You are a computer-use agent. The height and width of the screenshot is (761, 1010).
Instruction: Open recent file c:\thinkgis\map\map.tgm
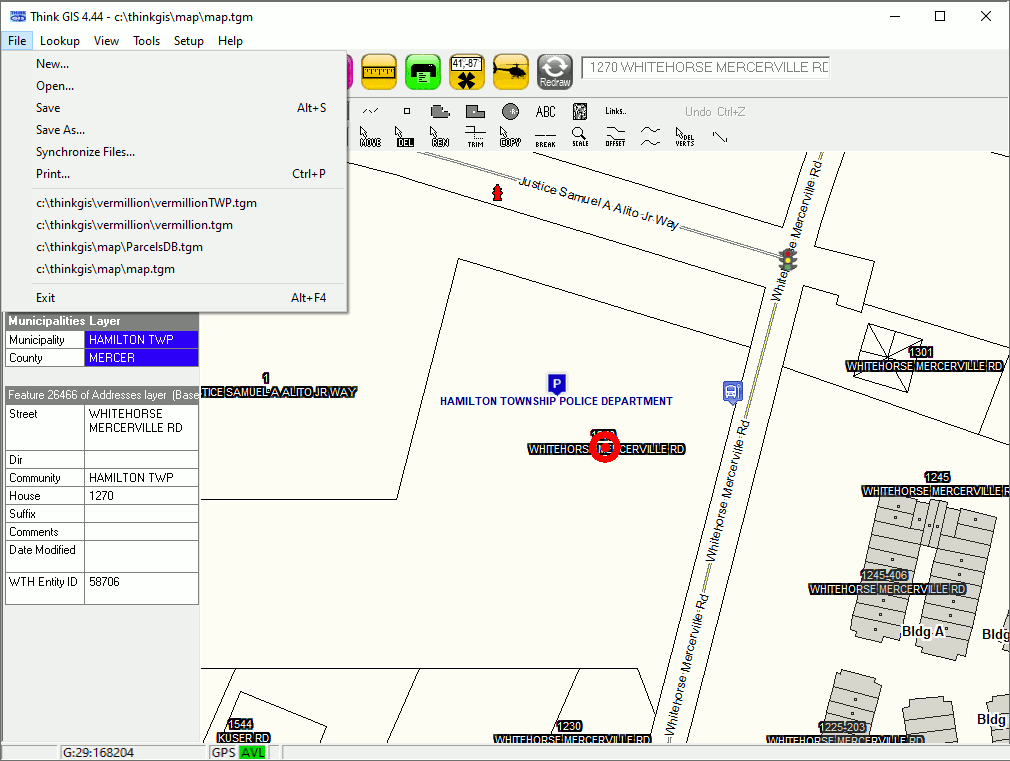click(175, 269)
